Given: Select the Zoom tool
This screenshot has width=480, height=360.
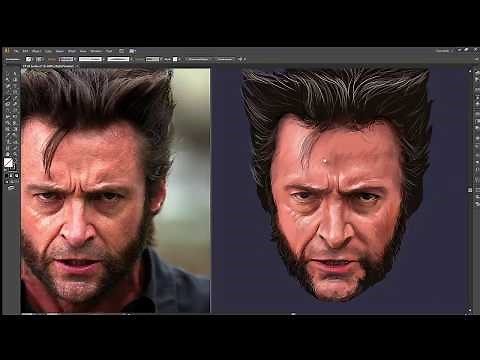Looking at the screenshot, I should (x=15, y=154).
